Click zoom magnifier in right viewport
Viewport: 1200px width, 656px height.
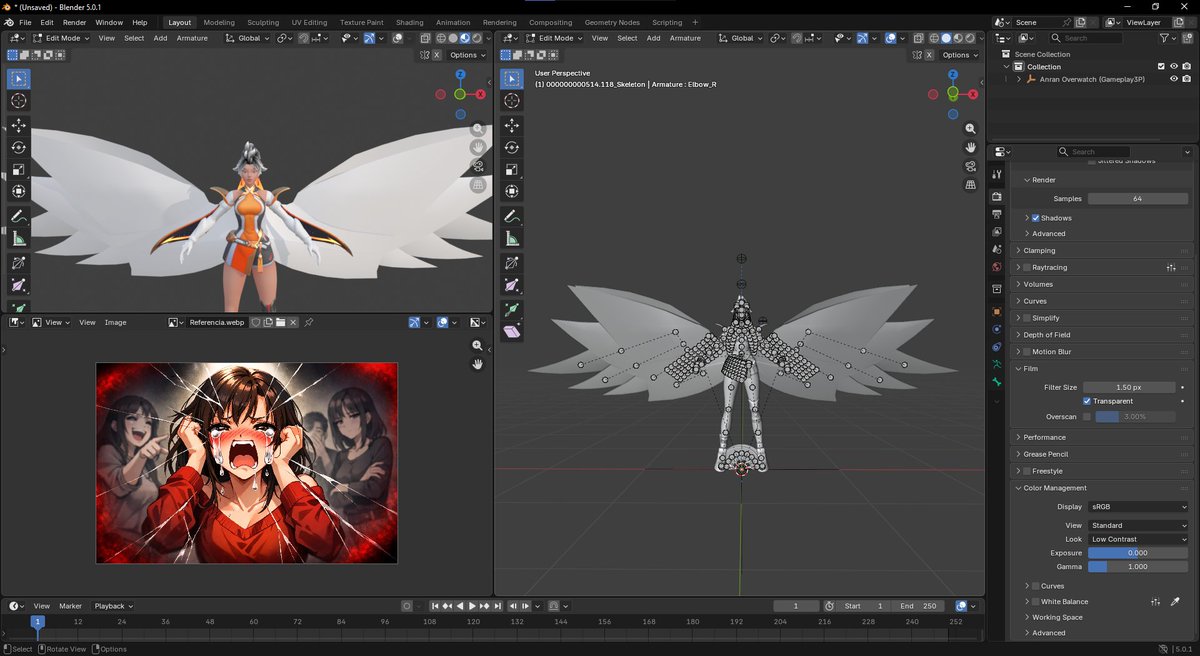pos(970,129)
